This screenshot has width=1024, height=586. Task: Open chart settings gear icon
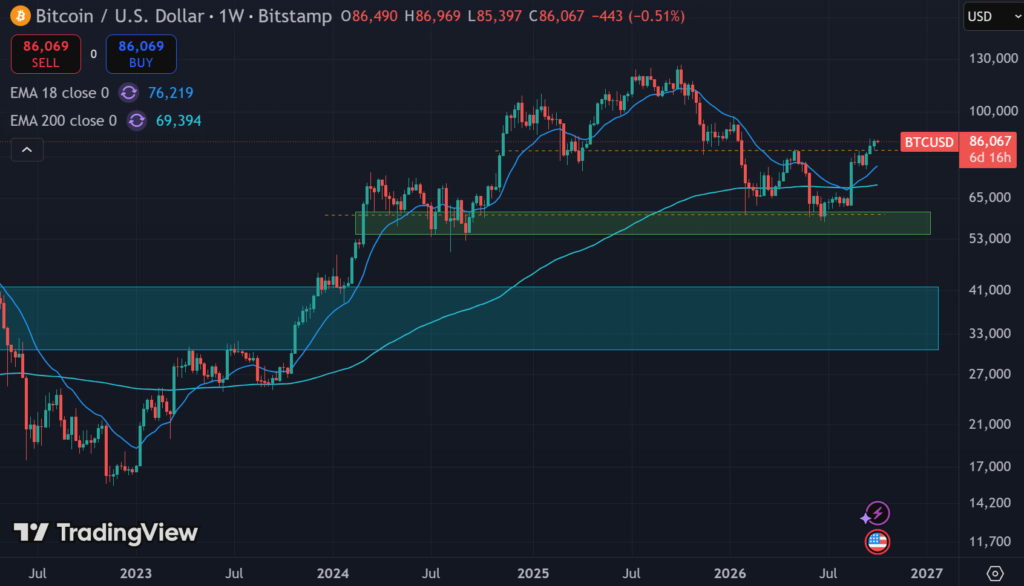click(x=995, y=574)
